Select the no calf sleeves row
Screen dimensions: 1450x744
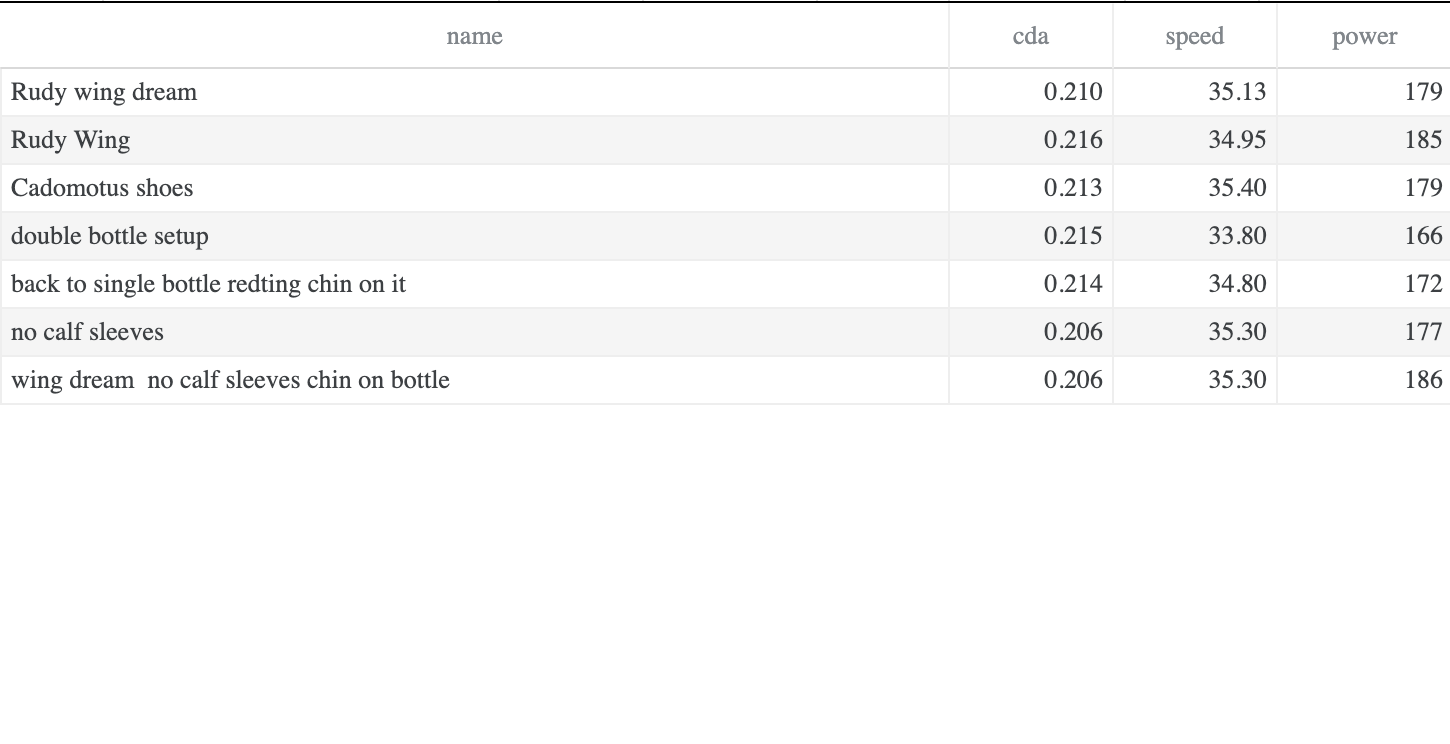tap(87, 332)
